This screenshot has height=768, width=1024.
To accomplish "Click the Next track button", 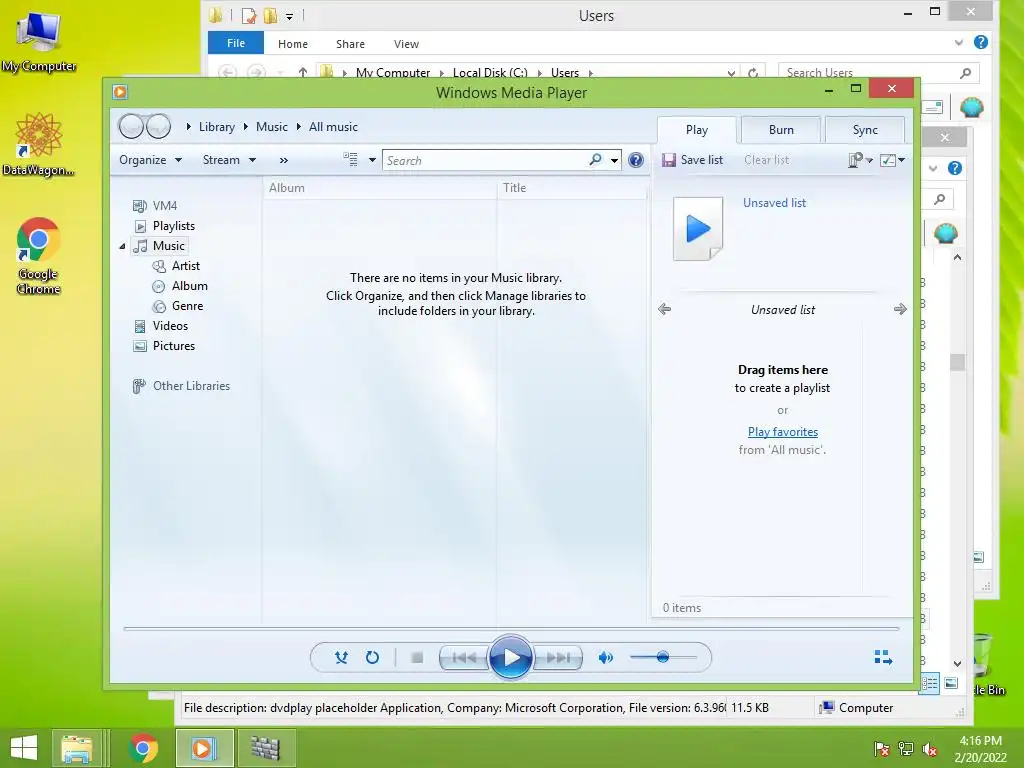I will [557, 658].
